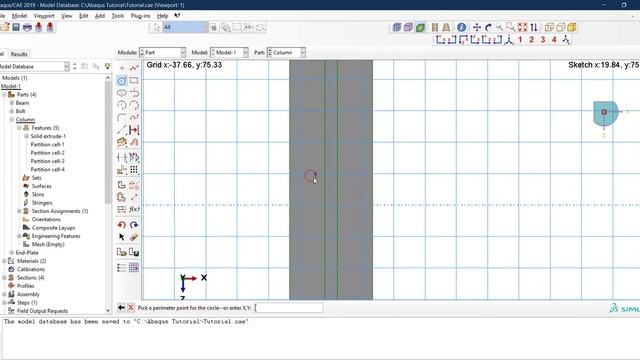Select Partition cell-3 feature

click(x=47, y=161)
